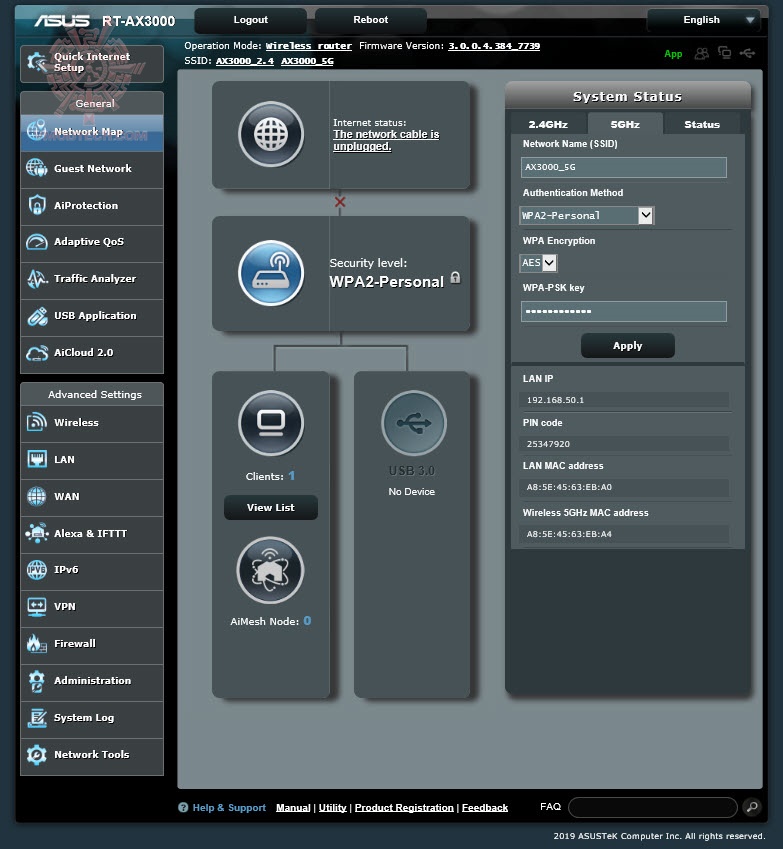Click the IPv6 icon in sidebar

(37, 570)
